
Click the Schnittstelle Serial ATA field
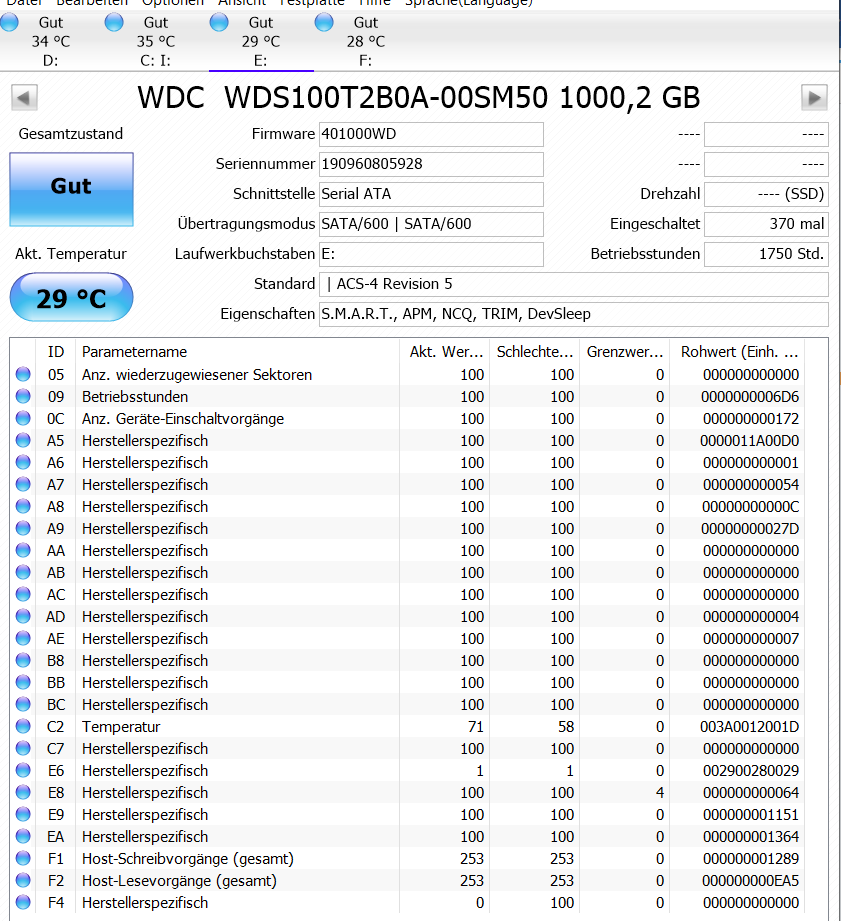(x=431, y=194)
